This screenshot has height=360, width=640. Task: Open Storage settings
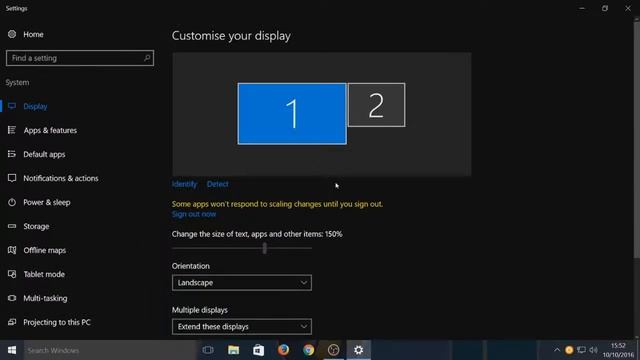[x=36, y=226]
